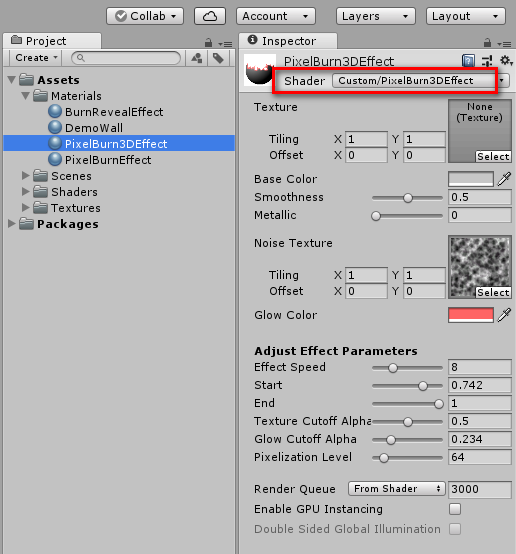Click the Pixelization Level slider handle

(383, 458)
